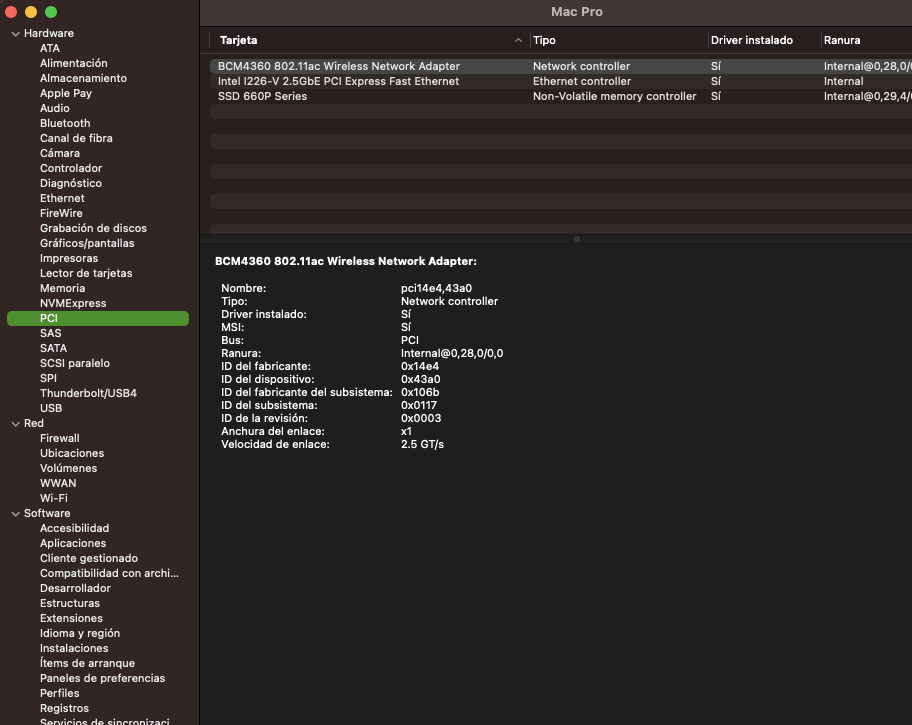This screenshot has width=912, height=725.
Task: Select NVMExpress sidebar entry
Action: pyautogui.click(x=73, y=304)
